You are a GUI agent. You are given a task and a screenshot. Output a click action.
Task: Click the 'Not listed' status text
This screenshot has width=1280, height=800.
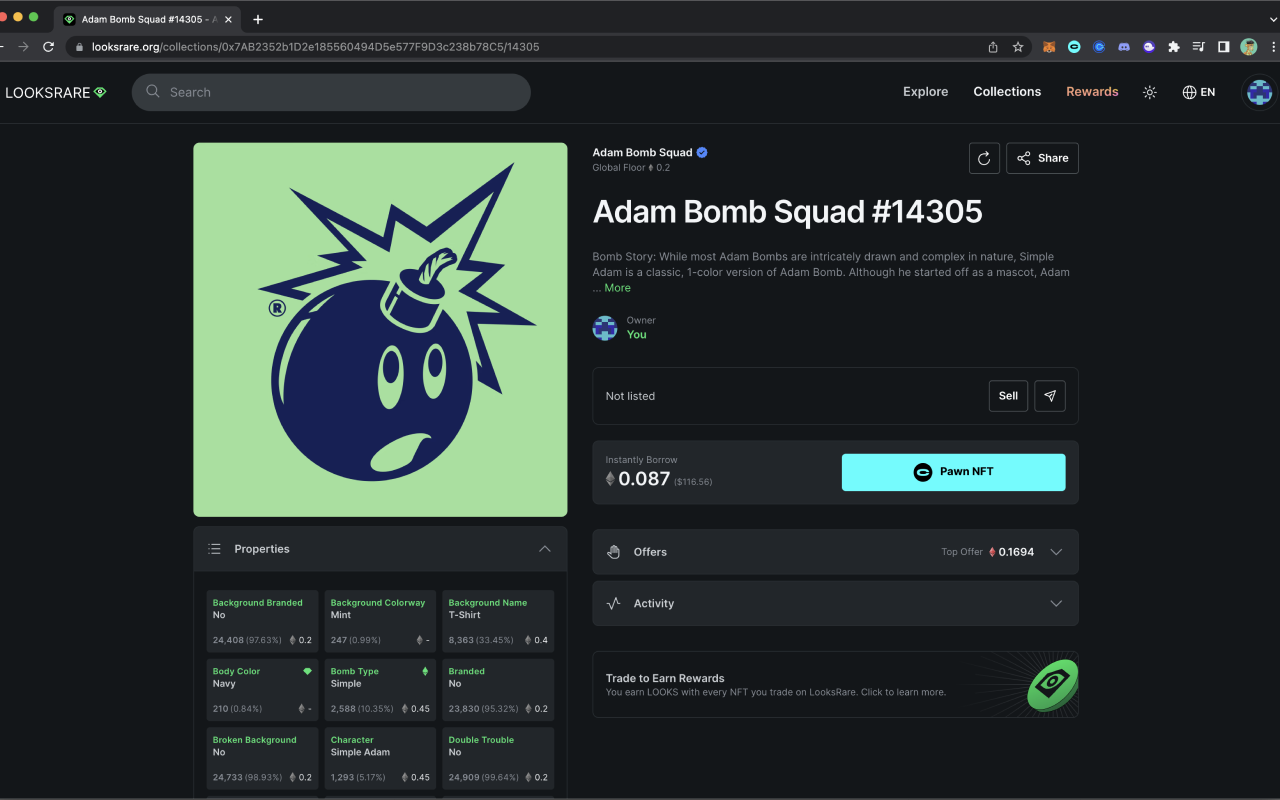pos(630,396)
